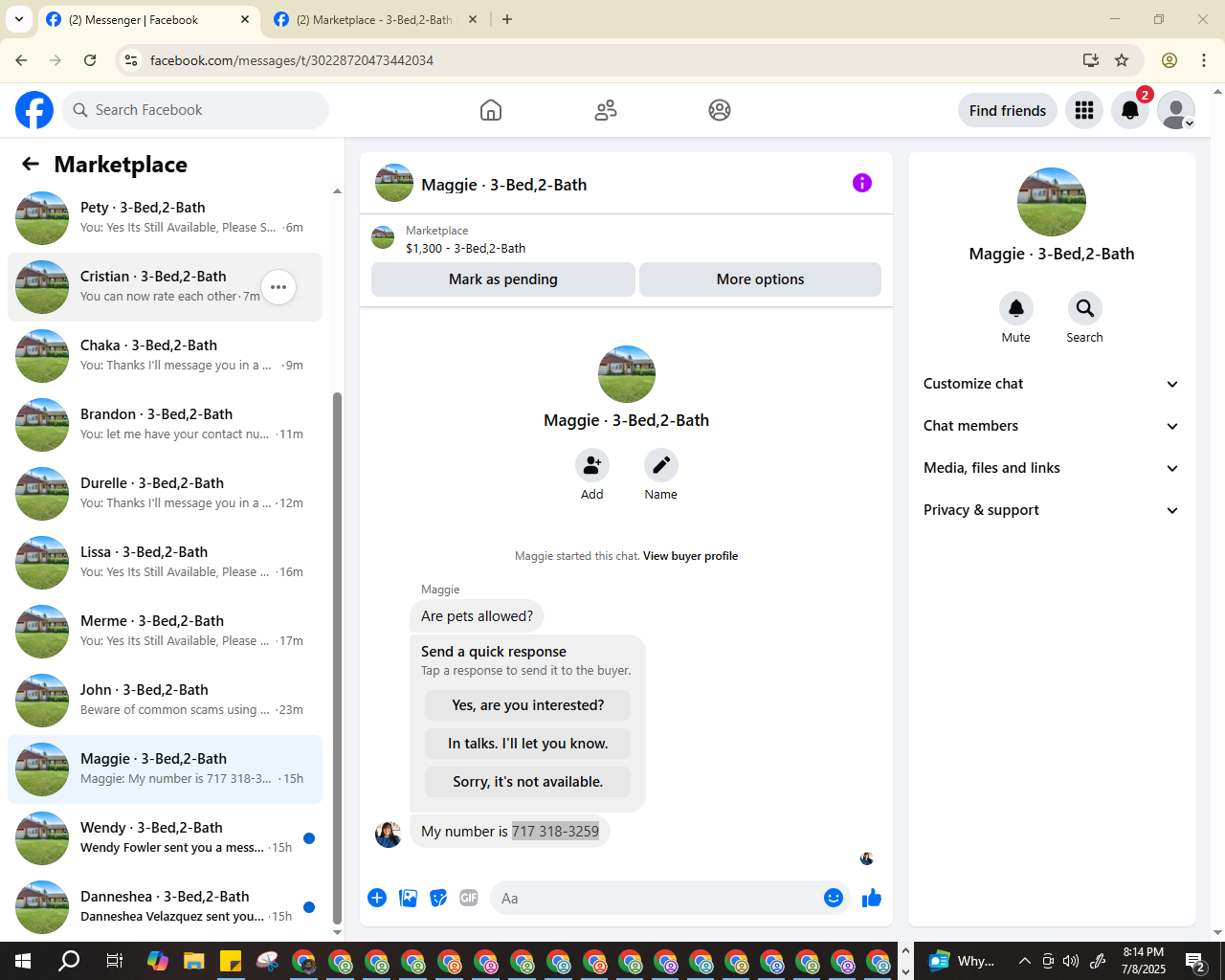Open more actions plus icon in composer
Screen dimensions: 1225x980
(377, 898)
